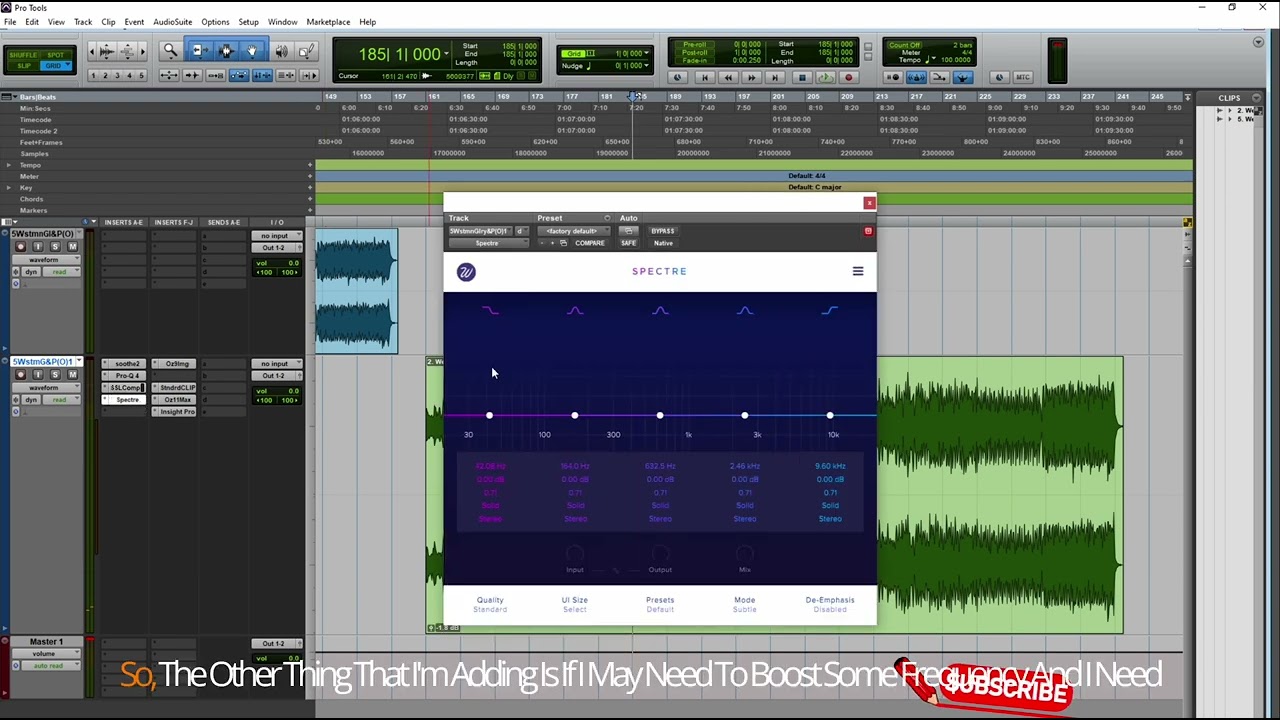Viewport: 1280px width, 720px height.
Task: Open the File menu
Action: point(9,22)
